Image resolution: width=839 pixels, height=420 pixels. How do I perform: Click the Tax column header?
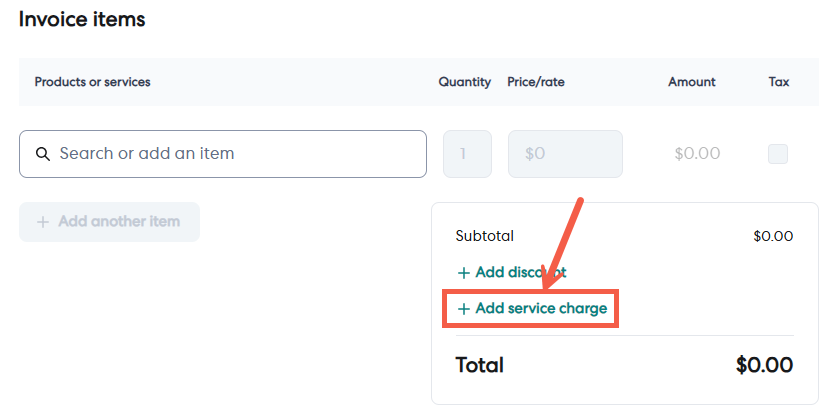[x=779, y=82]
